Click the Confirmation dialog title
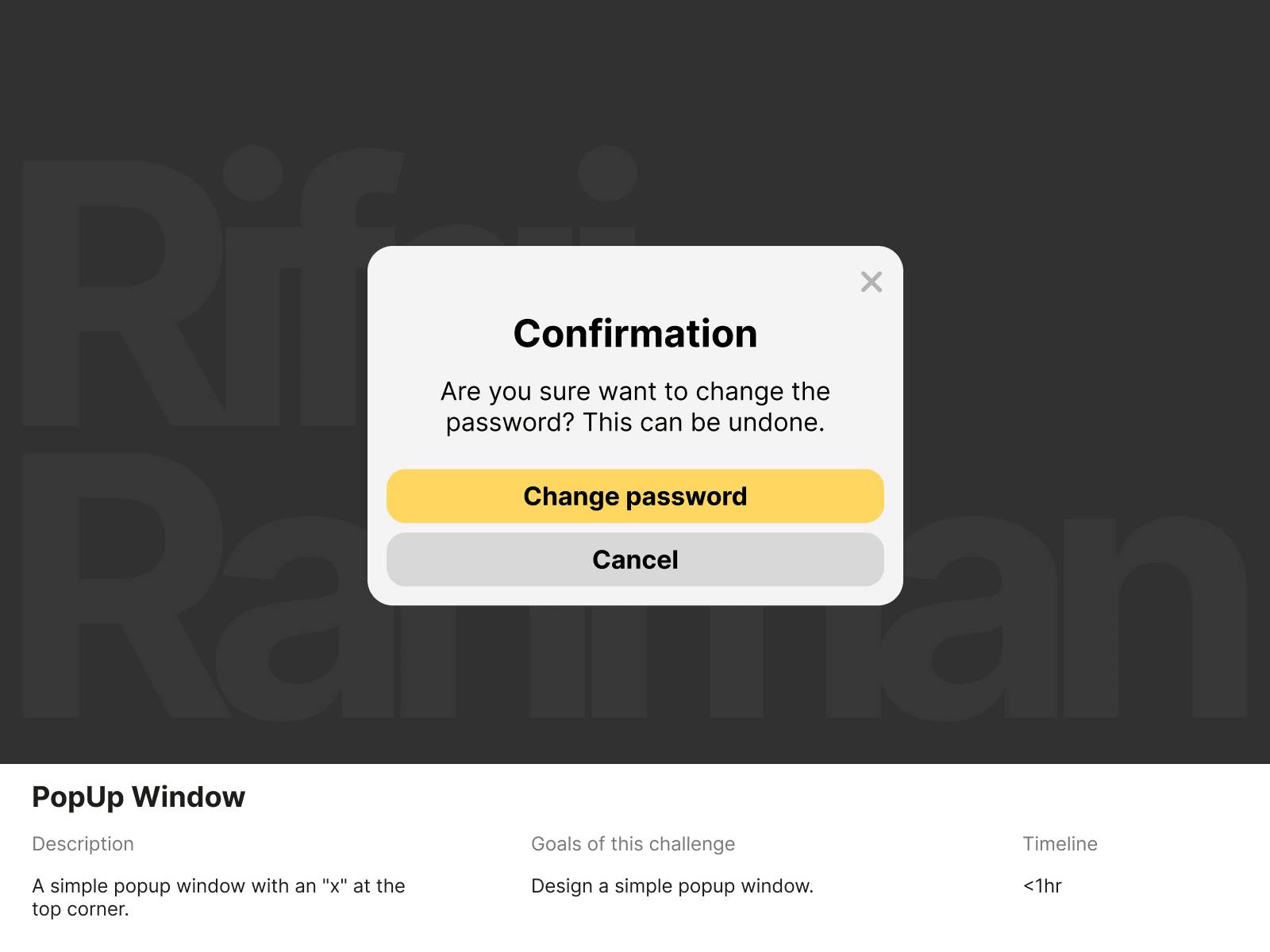1270x952 pixels. point(635,333)
